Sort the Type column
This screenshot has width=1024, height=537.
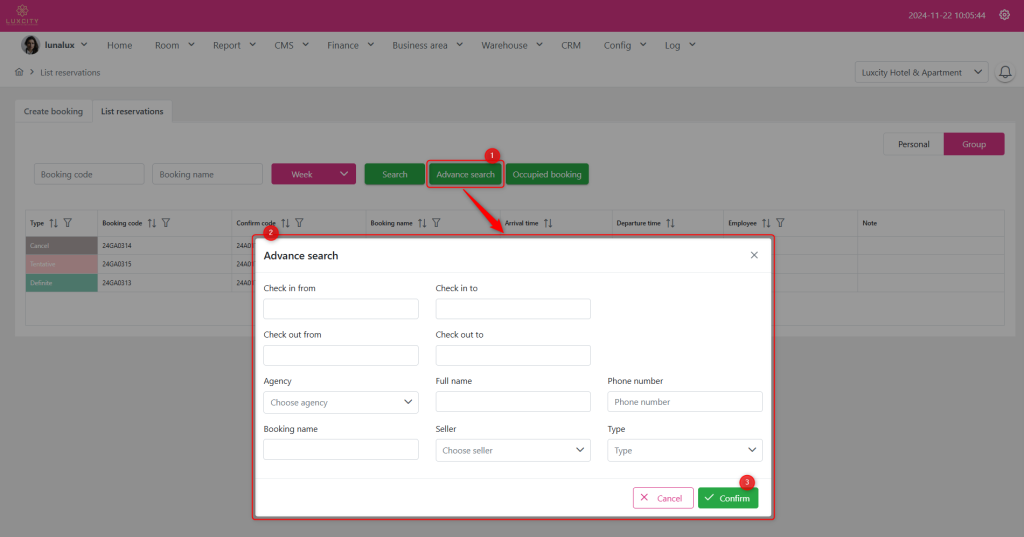54,223
